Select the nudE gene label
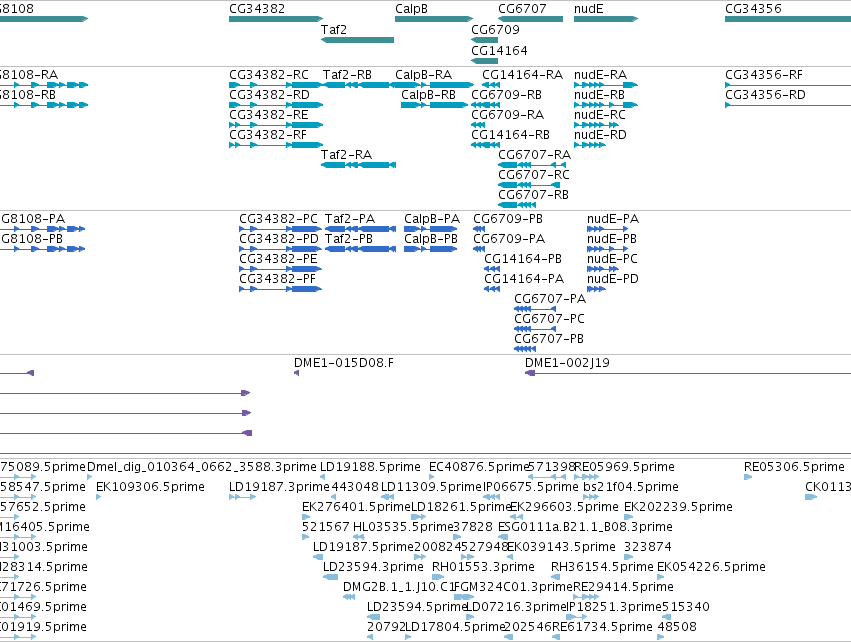This screenshot has height=642, width=851. tap(588, 9)
